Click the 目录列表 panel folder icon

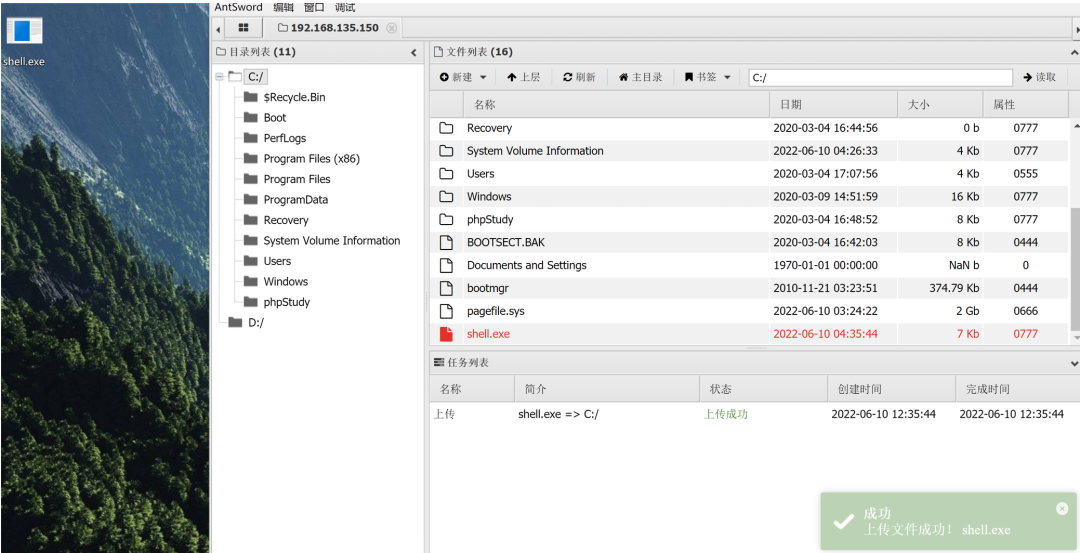[x=220, y=52]
